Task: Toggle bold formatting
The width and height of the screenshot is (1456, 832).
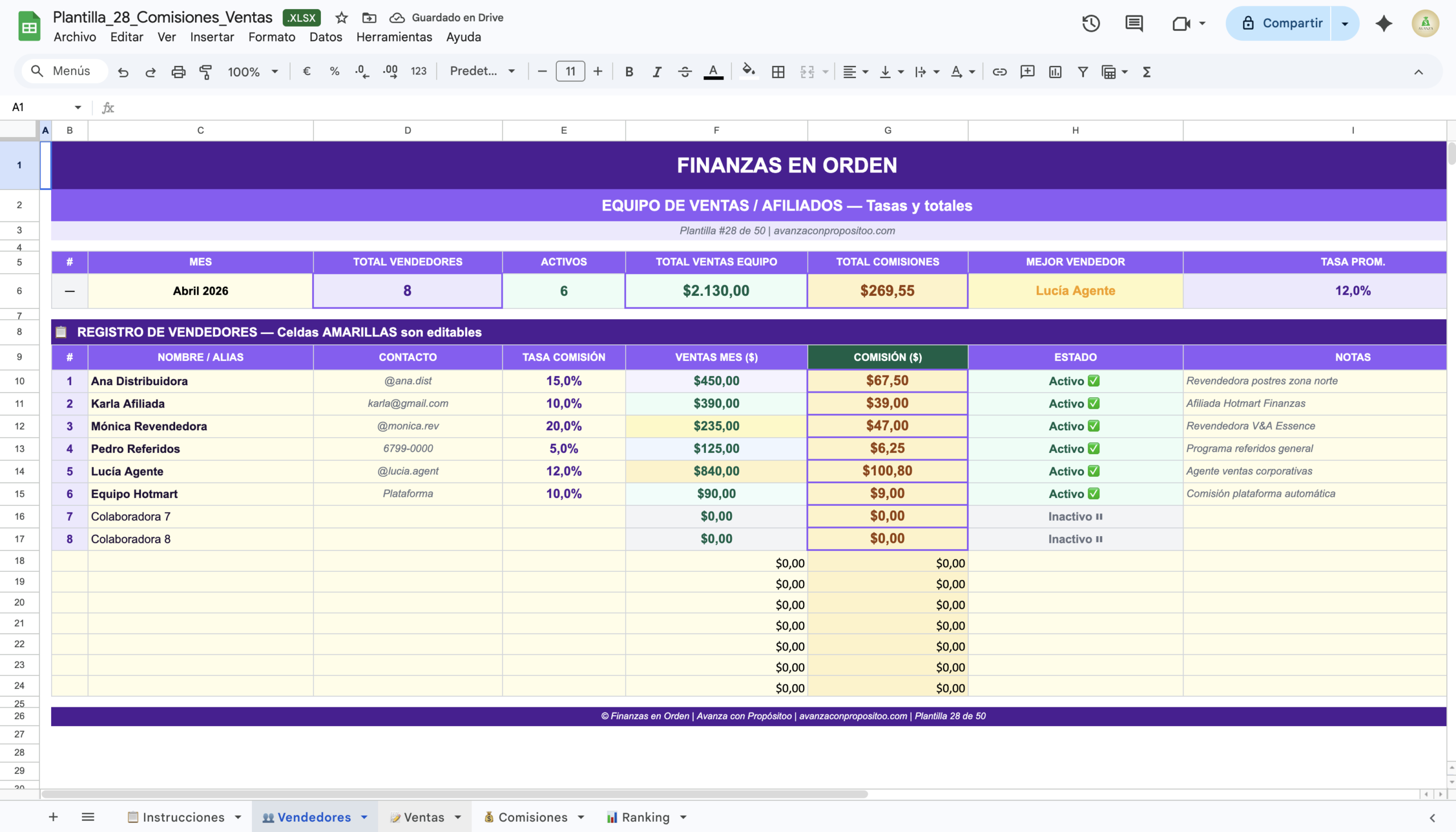Action: tap(628, 72)
